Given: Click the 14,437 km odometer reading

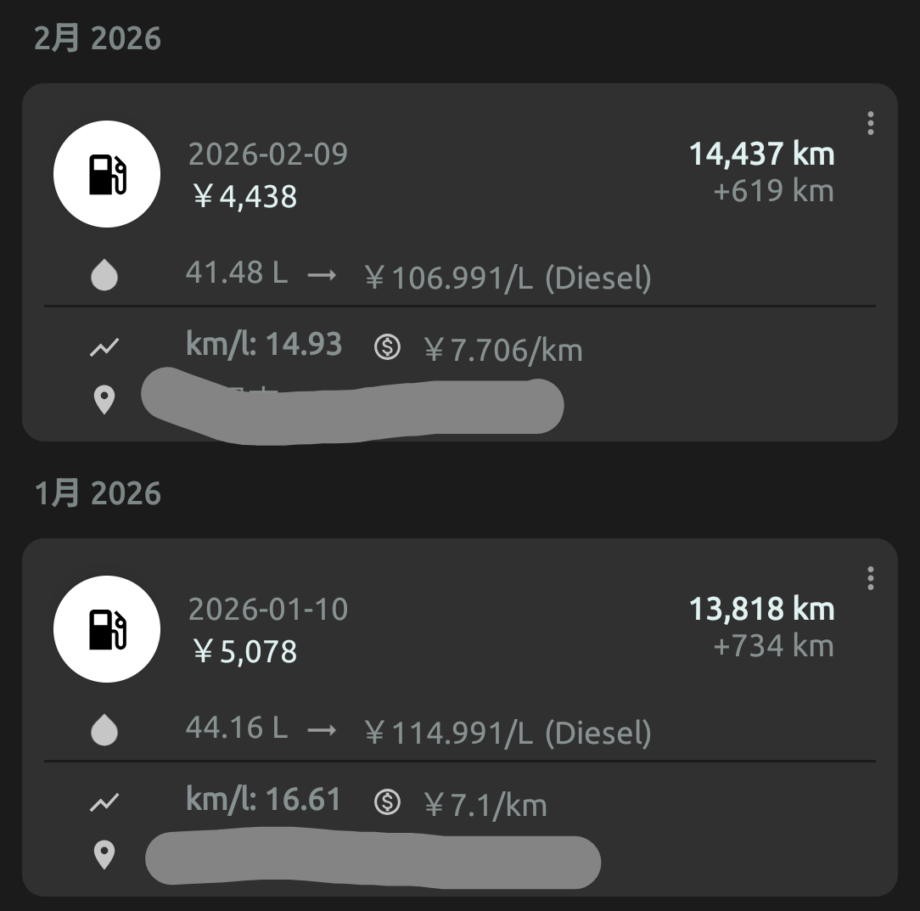Looking at the screenshot, I should click(x=761, y=154).
